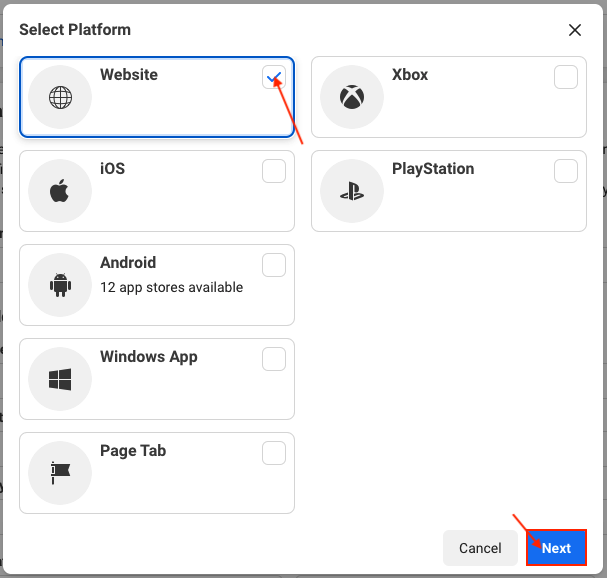The image size is (607, 578).
Task: Select the PlayStation label text
Action: pyautogui.click(x=433, y=169)
